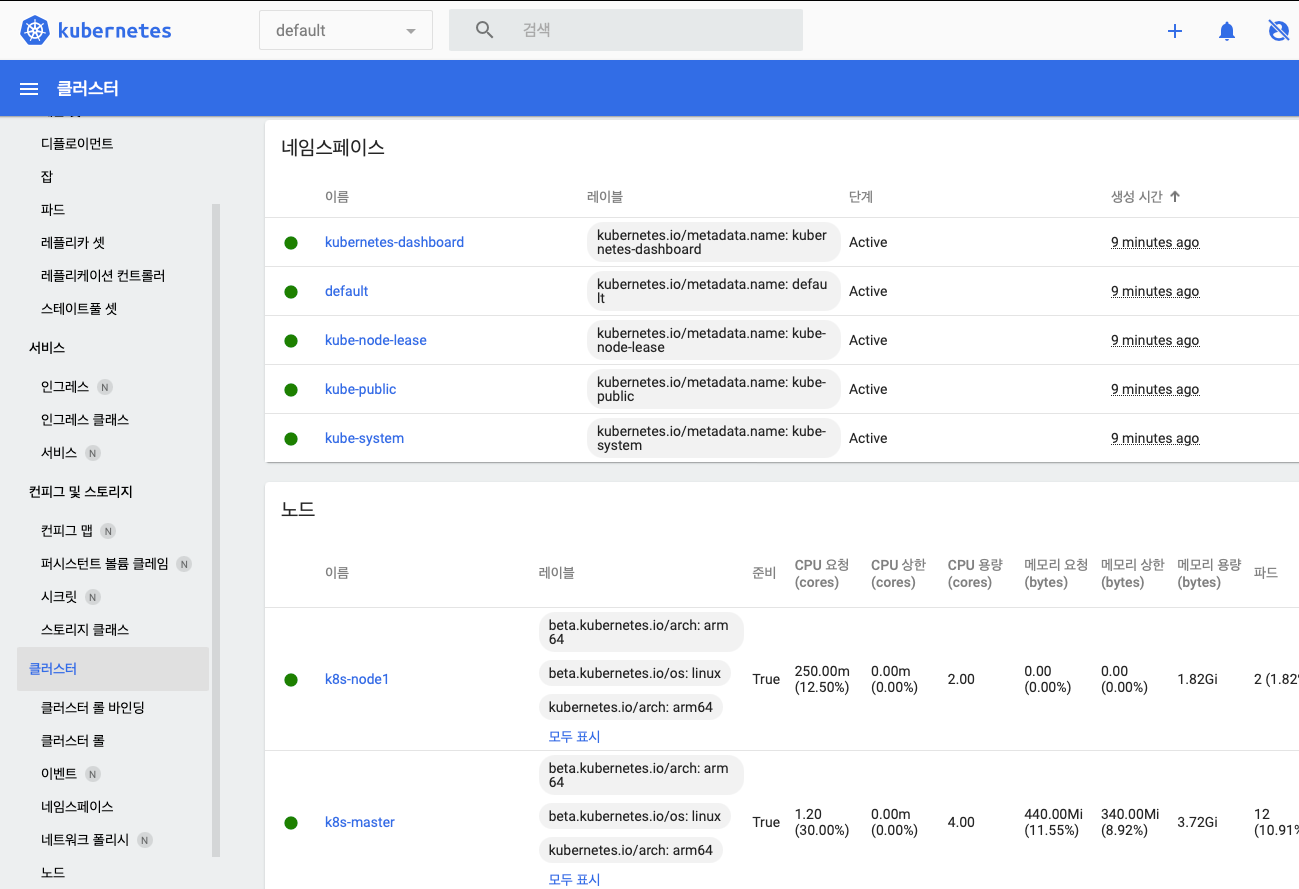
Task: Click green status dot for k8s-node1
Action: 291,680
